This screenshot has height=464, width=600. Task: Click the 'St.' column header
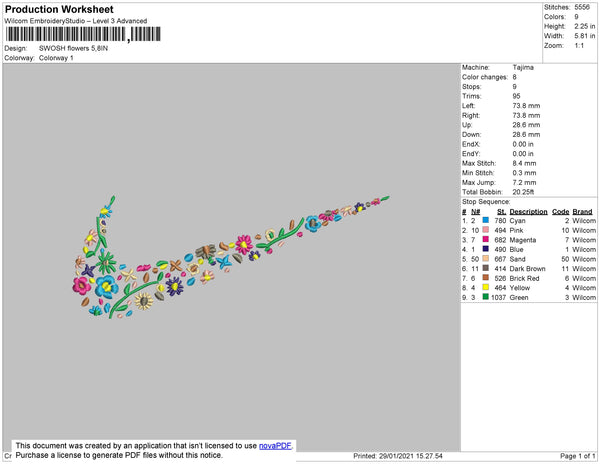(x=501, y=212)
